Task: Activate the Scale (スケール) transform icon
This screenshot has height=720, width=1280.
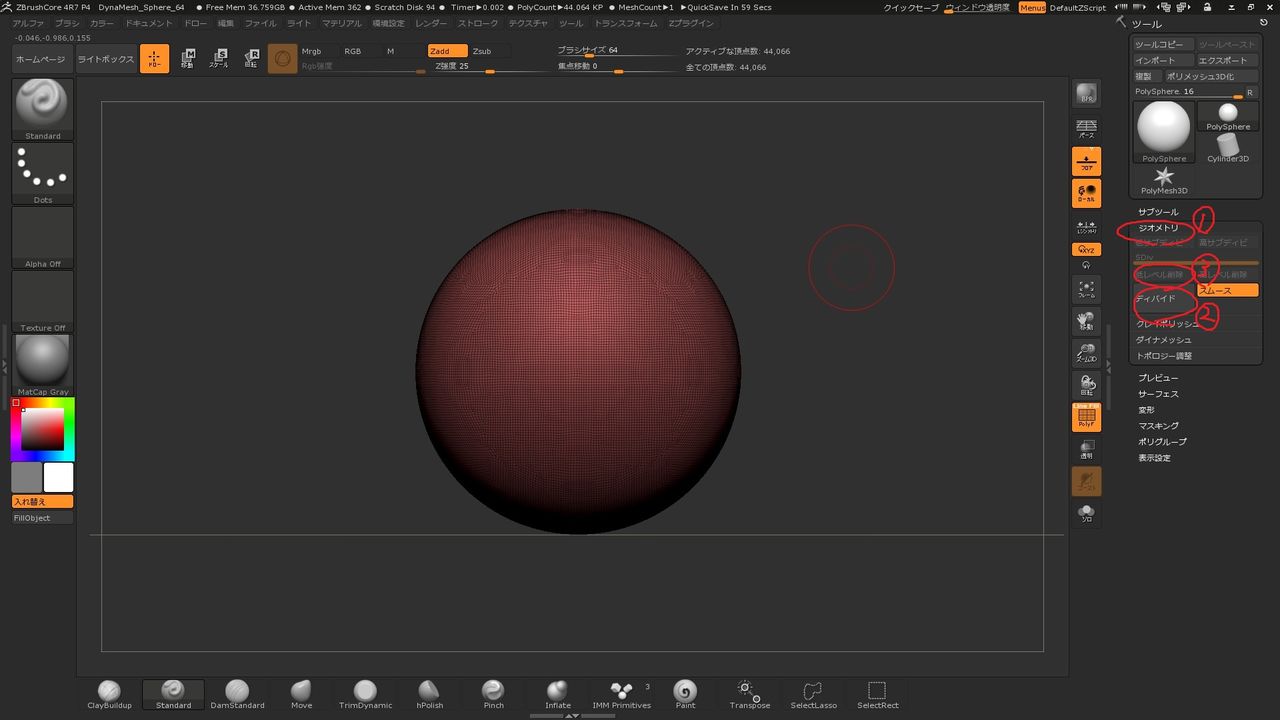Action: click(218, 59)
